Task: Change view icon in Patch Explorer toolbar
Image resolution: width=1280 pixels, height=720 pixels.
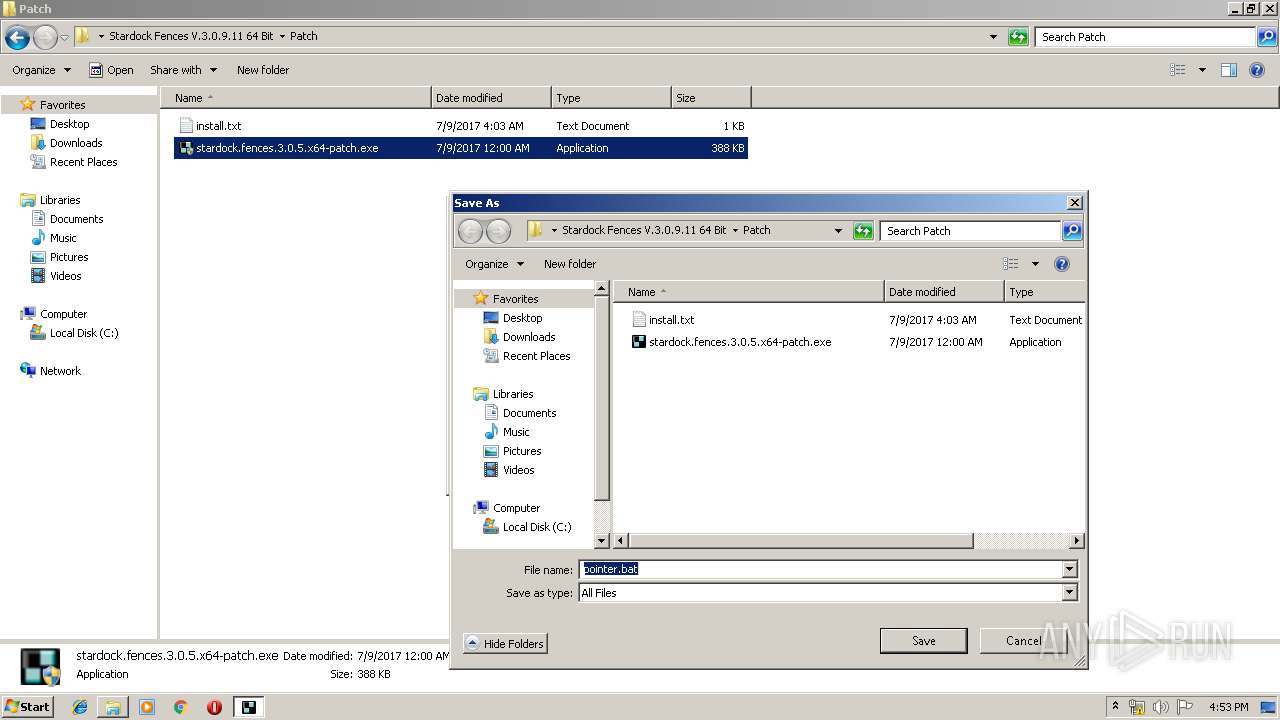Action: (1178, 70)
